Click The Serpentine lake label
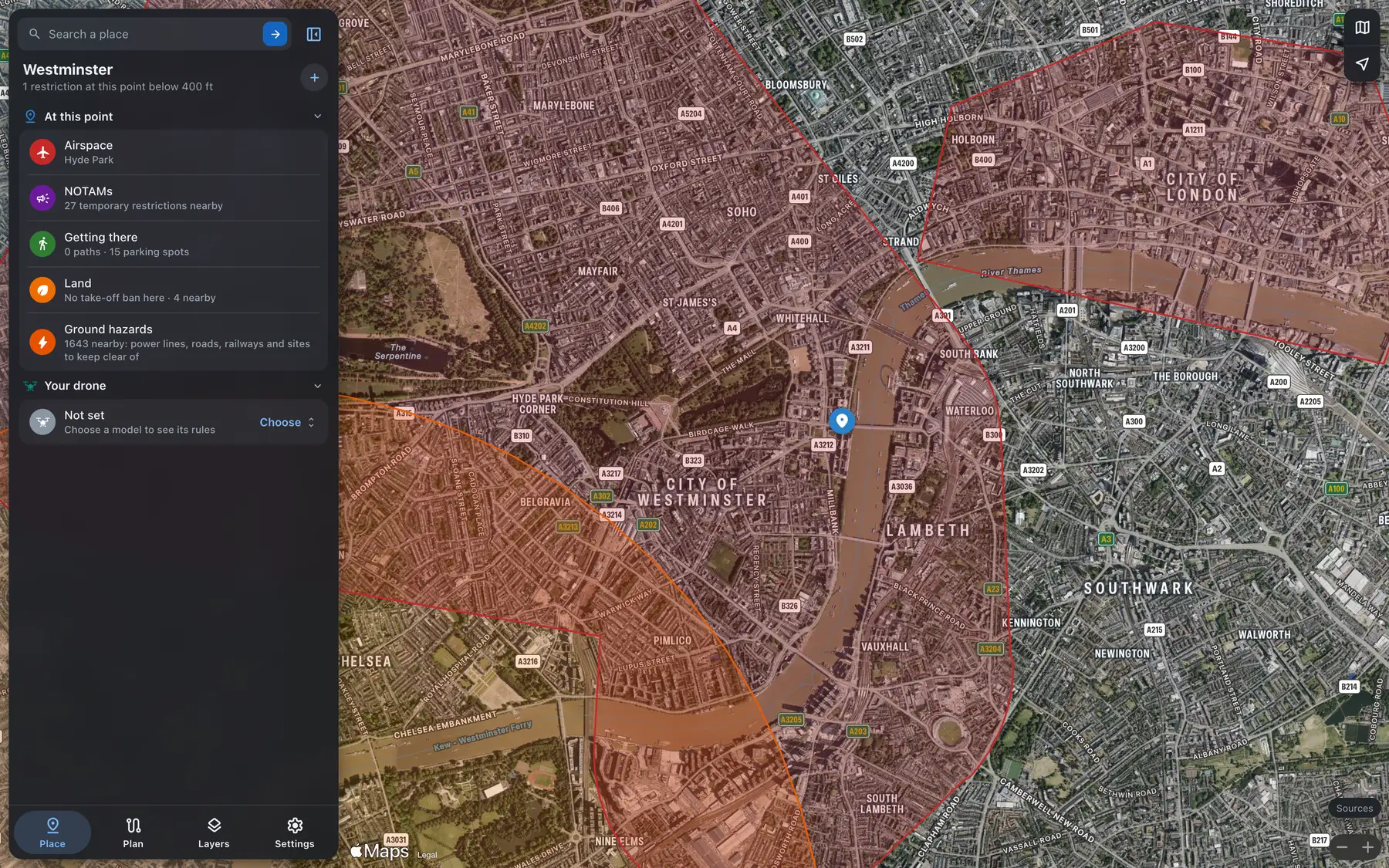1389x868 pixels. pos(397,352)
